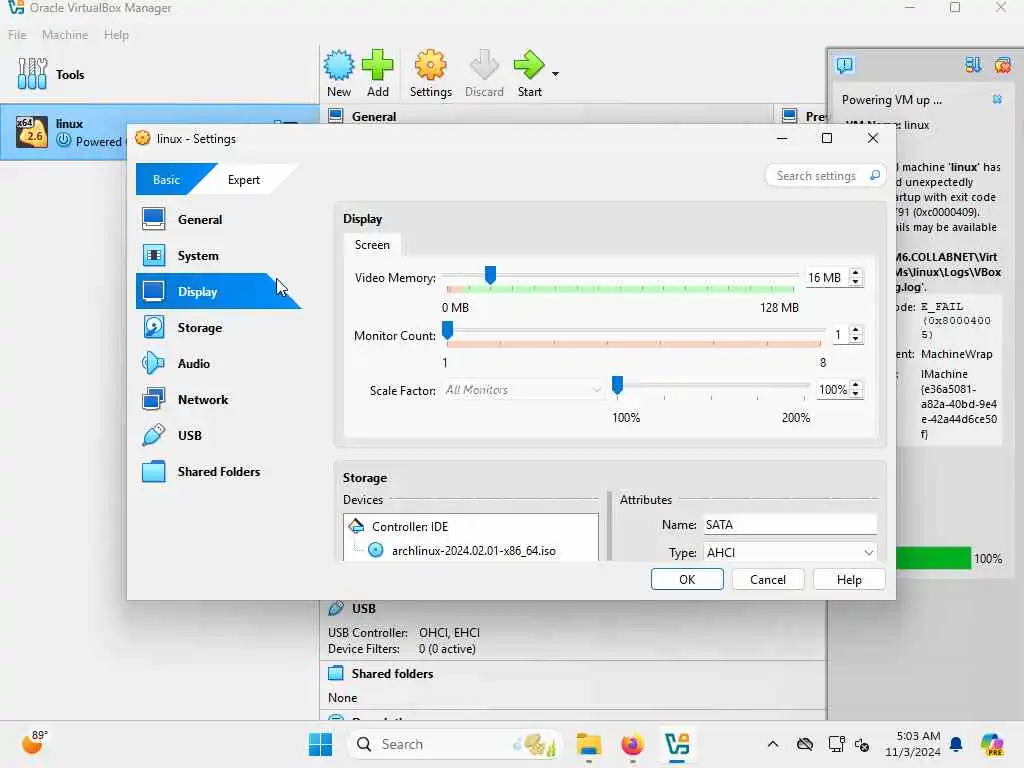Adjust the Video Memory slider handle
1024x768 pixels.
pyautogui.click(x=490, y=276)
